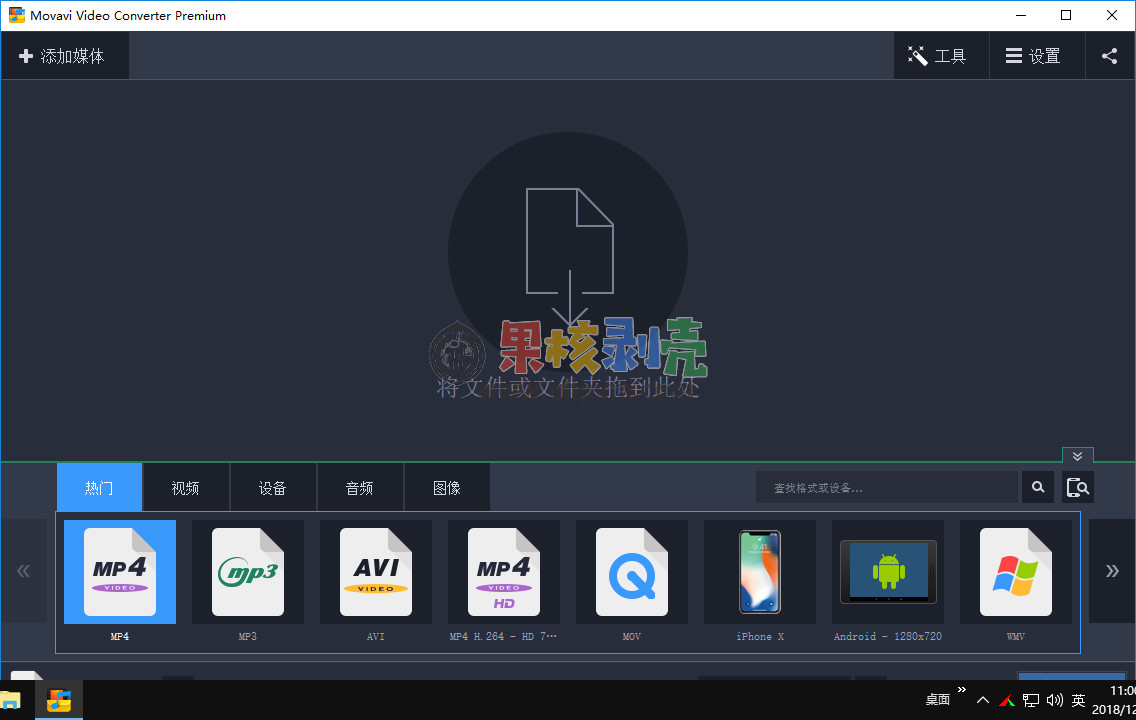This screenshot has width=1136, height=720.
Task: Open the 设置 settings menu
Action: [x=1037, y=56]
